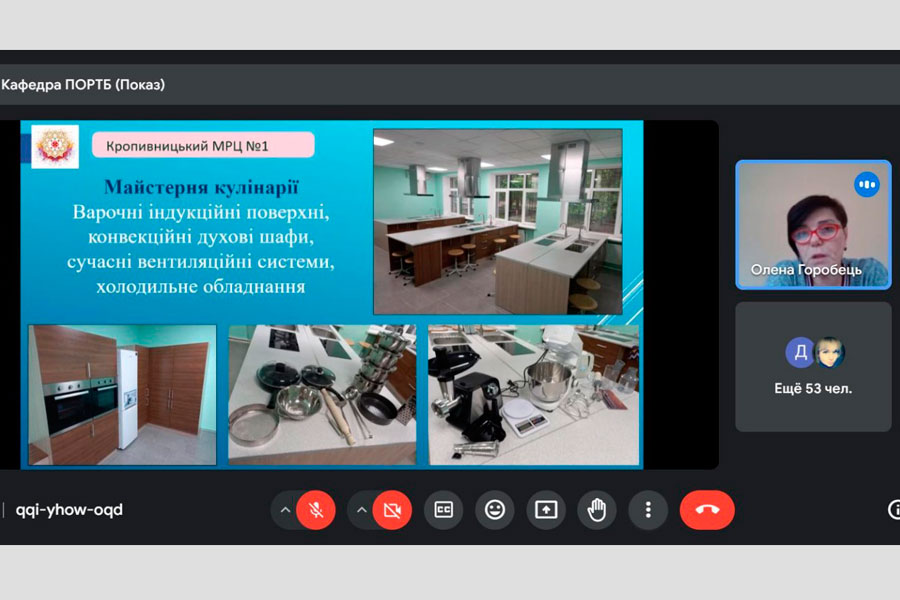
Task: Raise your hand
Action: point(597,510)
